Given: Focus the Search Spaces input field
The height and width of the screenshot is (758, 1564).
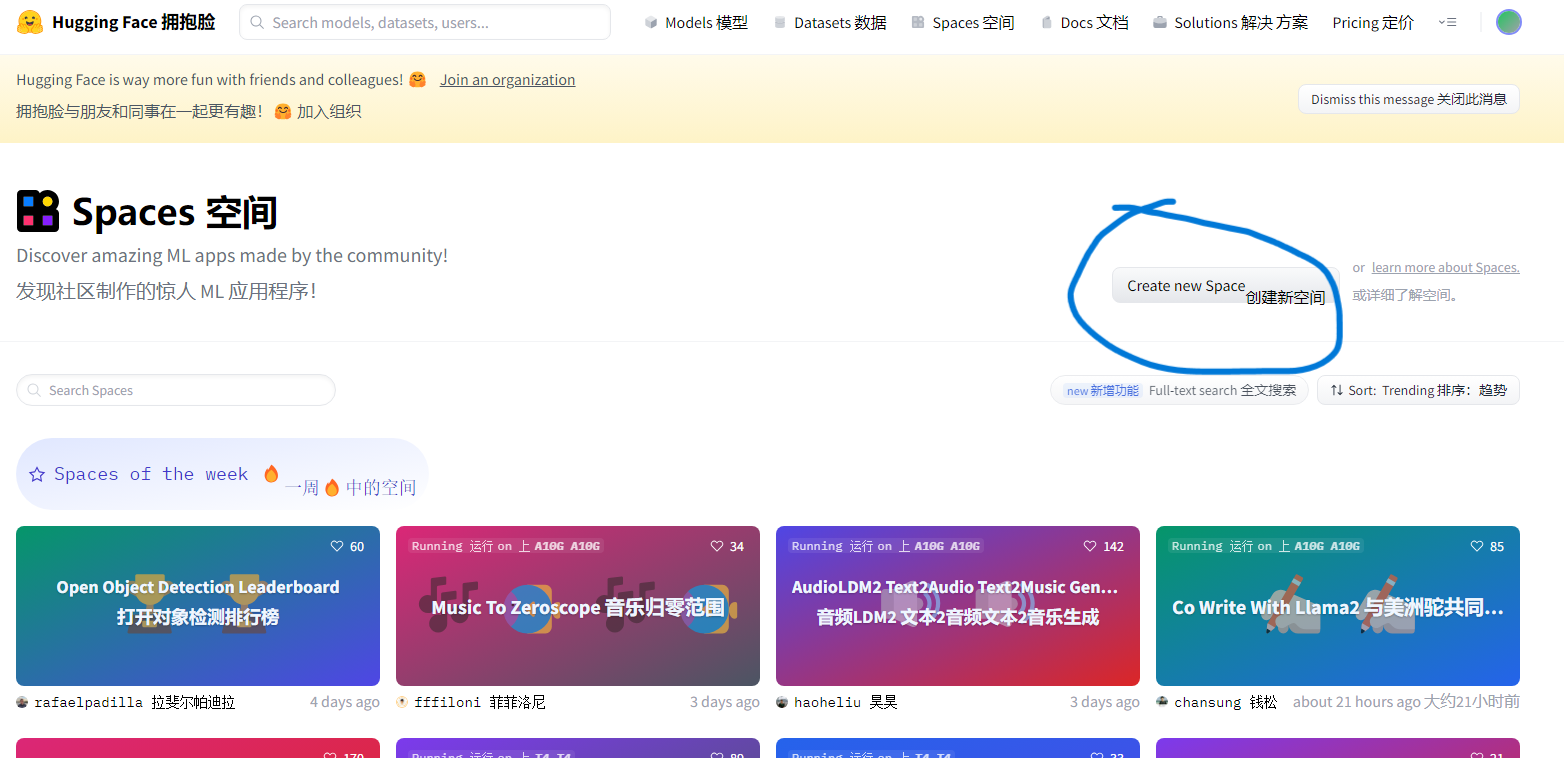Looking at the screenshot, I should 176,390.
